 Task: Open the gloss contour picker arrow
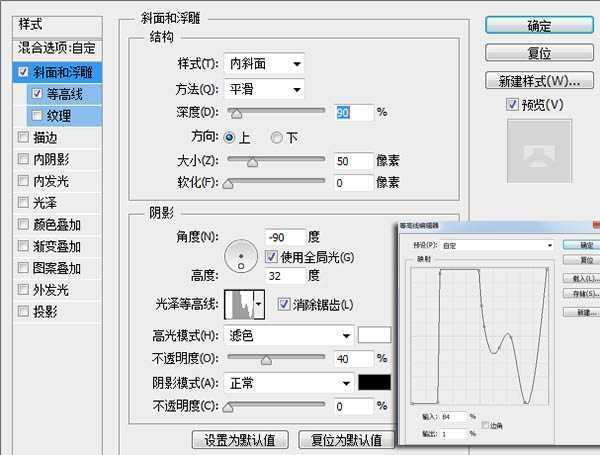click(x=260, y=303)
